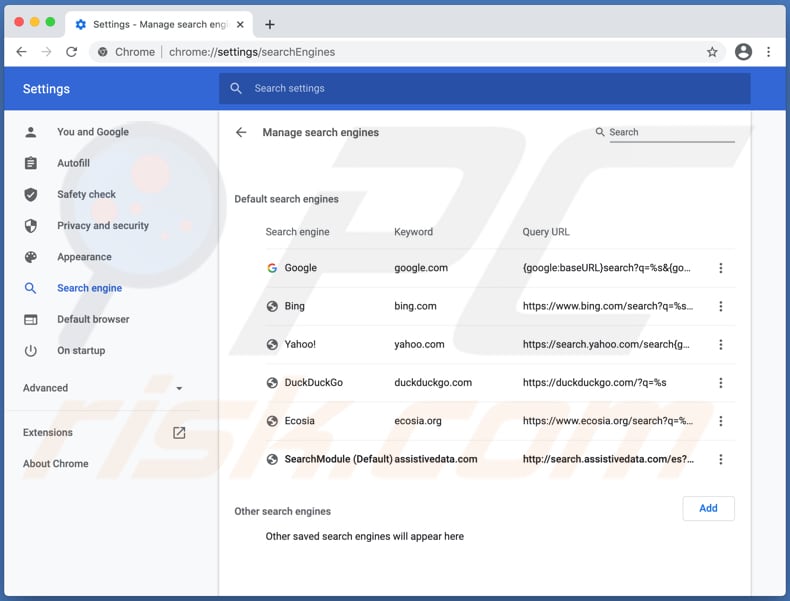Select Search engine in sidebar
Screen dimensions: 790x601
(89, 288)
